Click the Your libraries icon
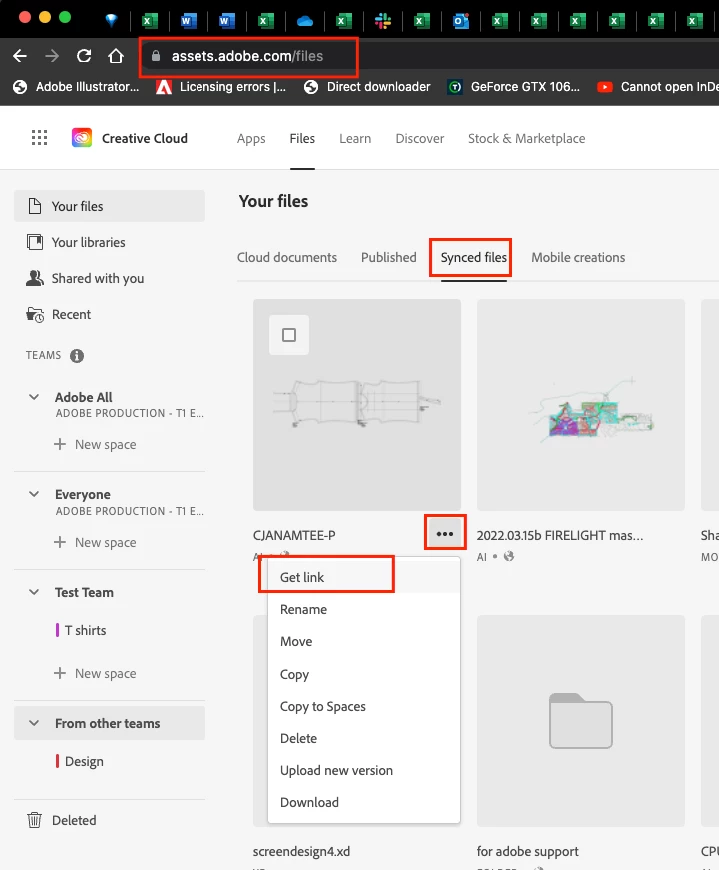The width and height of the screenshot is (719, 870). [35, 242]
